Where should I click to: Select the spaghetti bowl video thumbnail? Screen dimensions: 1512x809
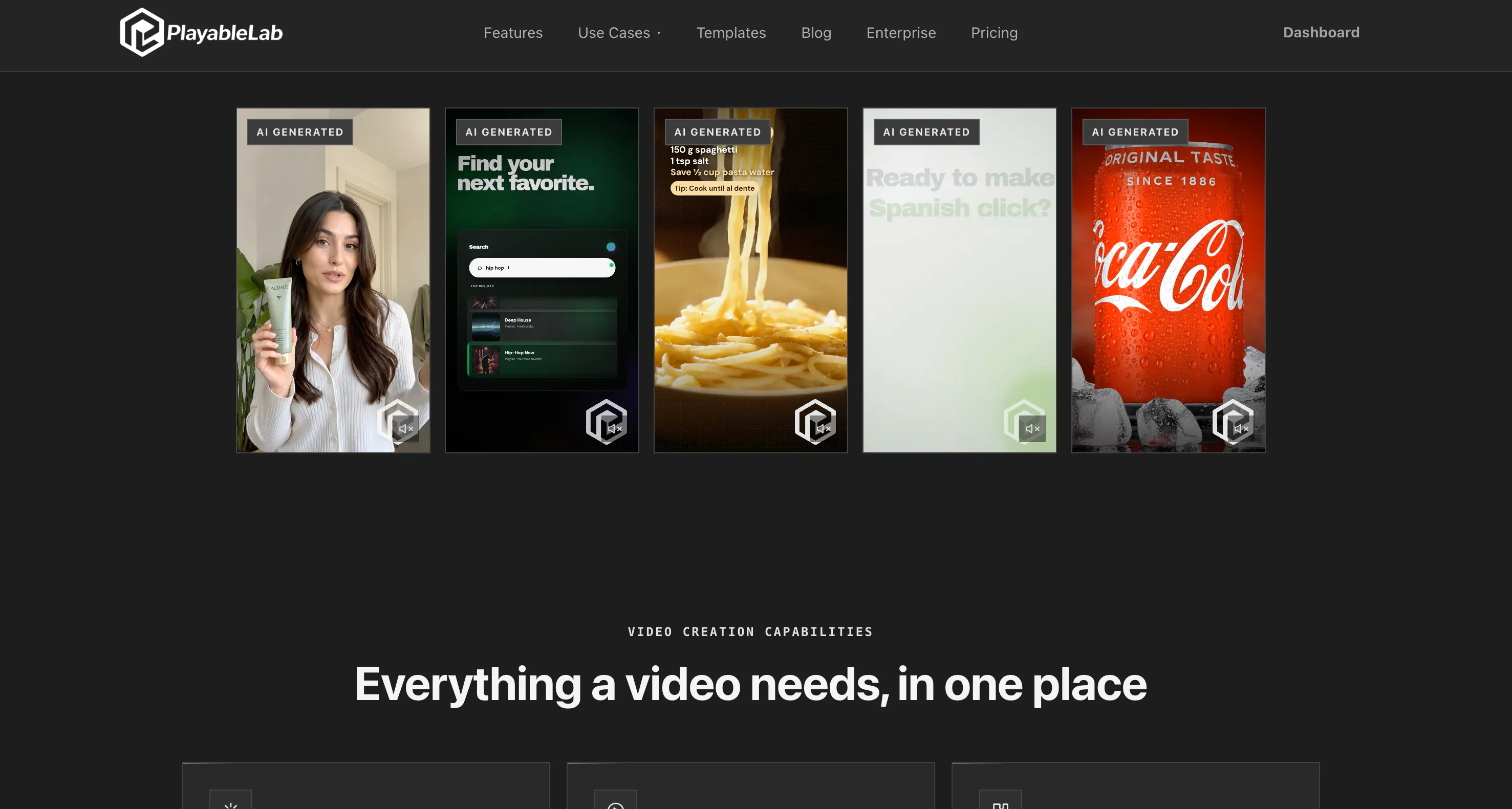pyautogui.click(x=751, y=280)
